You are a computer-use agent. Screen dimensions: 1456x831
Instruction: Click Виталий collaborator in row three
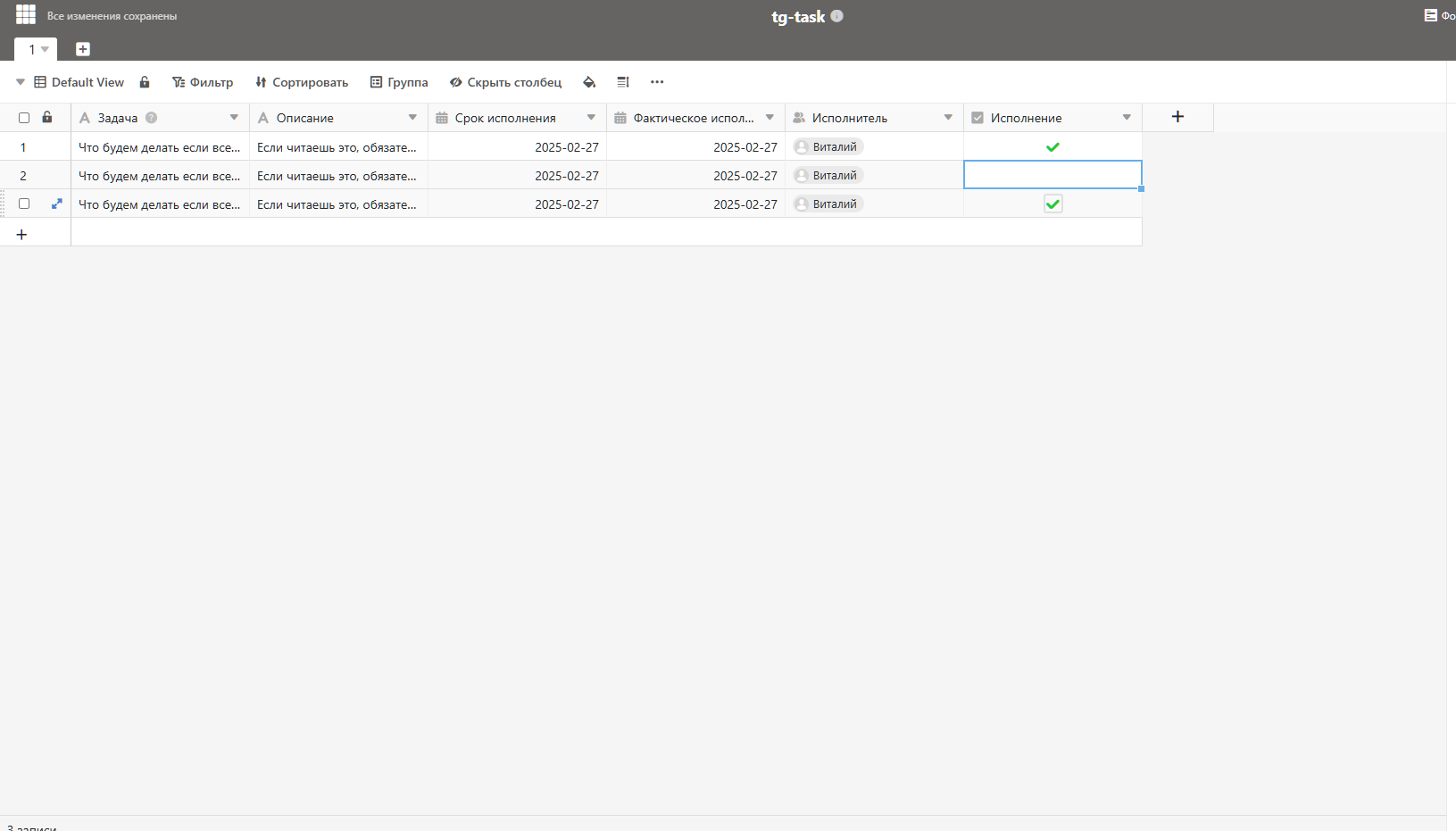pos(828,204)
